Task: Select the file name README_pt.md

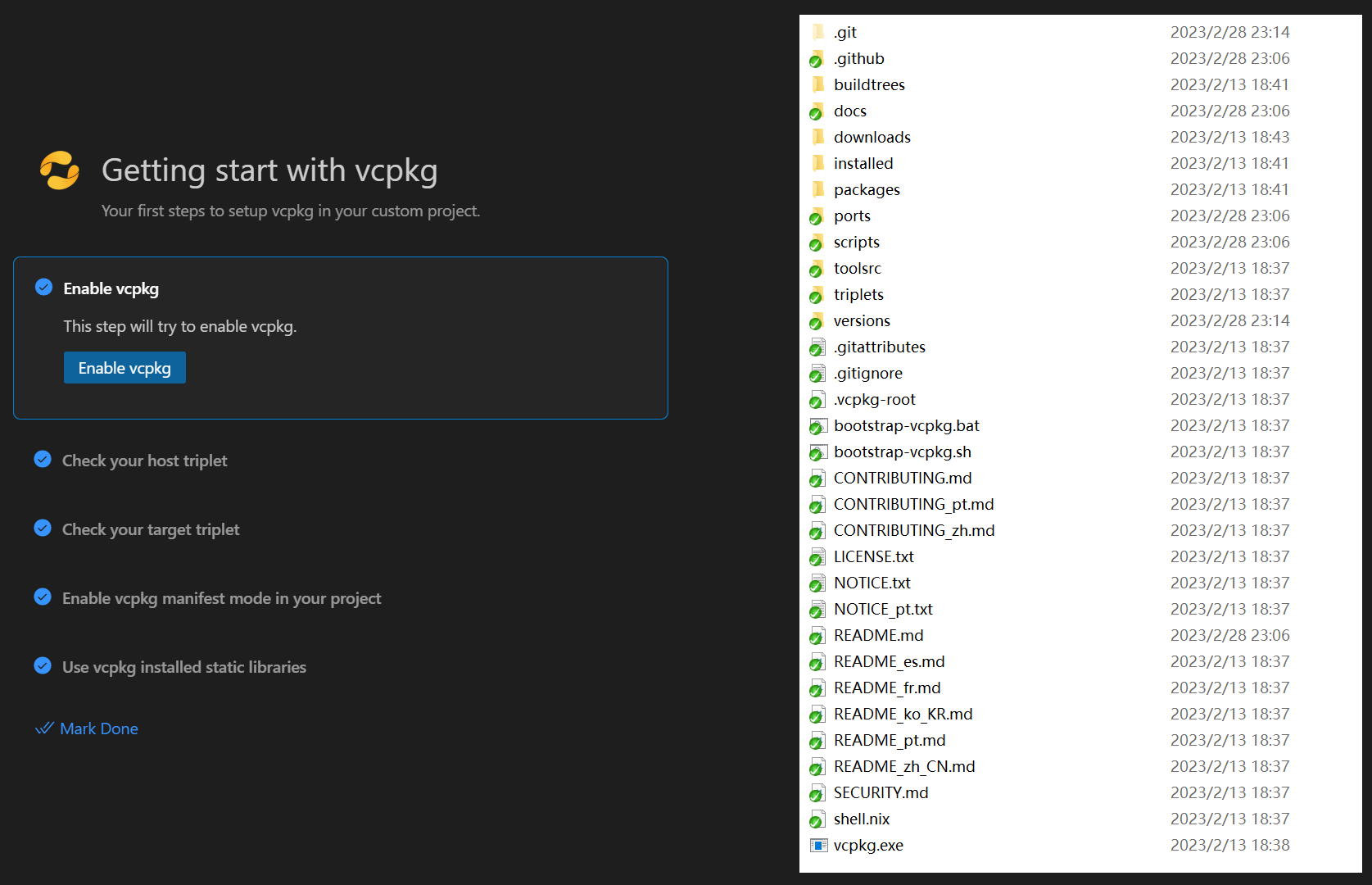Action: tap(890, 740)
